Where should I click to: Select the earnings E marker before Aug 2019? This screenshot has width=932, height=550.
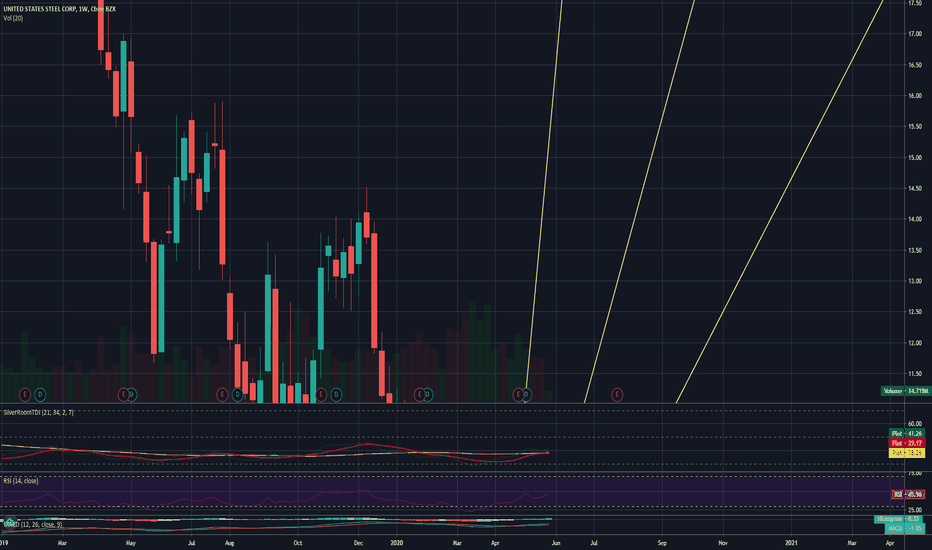pyautogui.click(x=222, y=394)
